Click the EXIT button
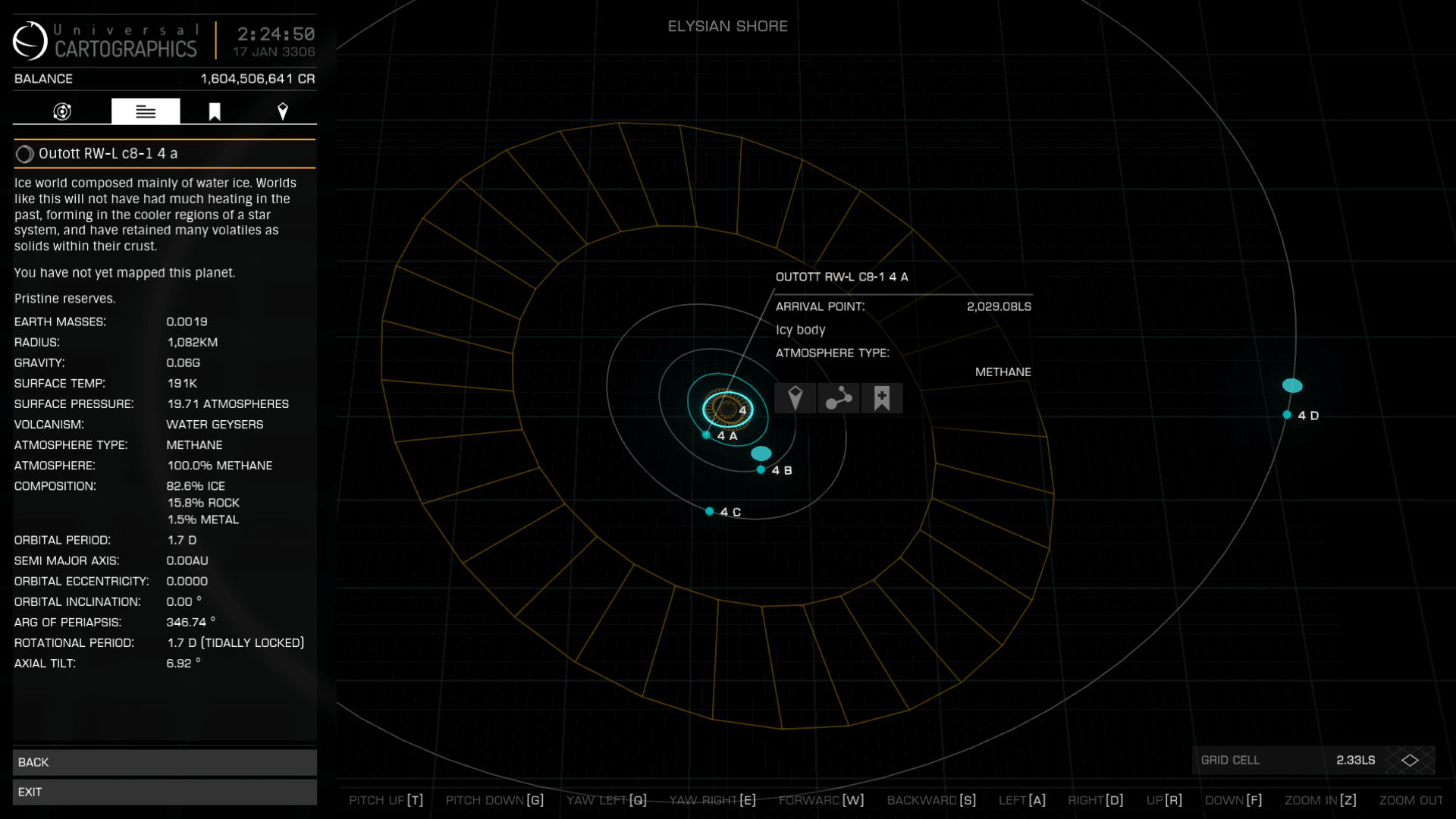The width and height of the screenshot is (1456, 819). click(x=165, y=792)
